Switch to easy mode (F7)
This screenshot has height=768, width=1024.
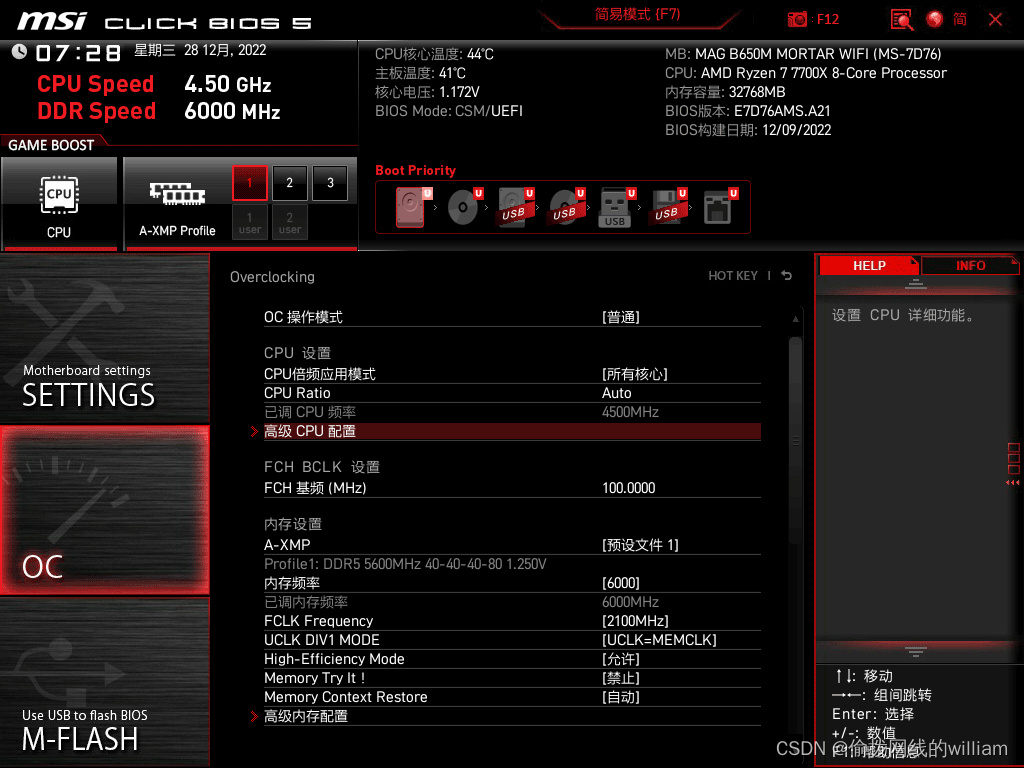pos(637,14)
